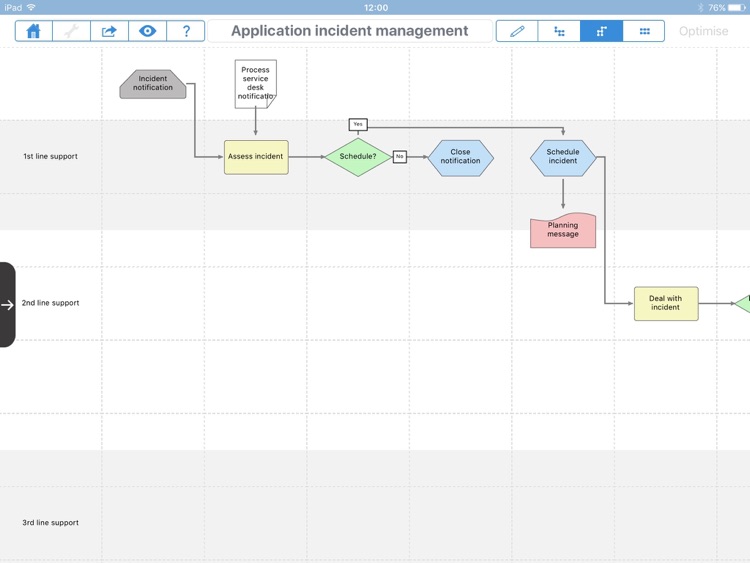This screenshot has width=750, height=563.
Task: Tap the 2nd line support lane label
Action: click(x=50, y=303)
